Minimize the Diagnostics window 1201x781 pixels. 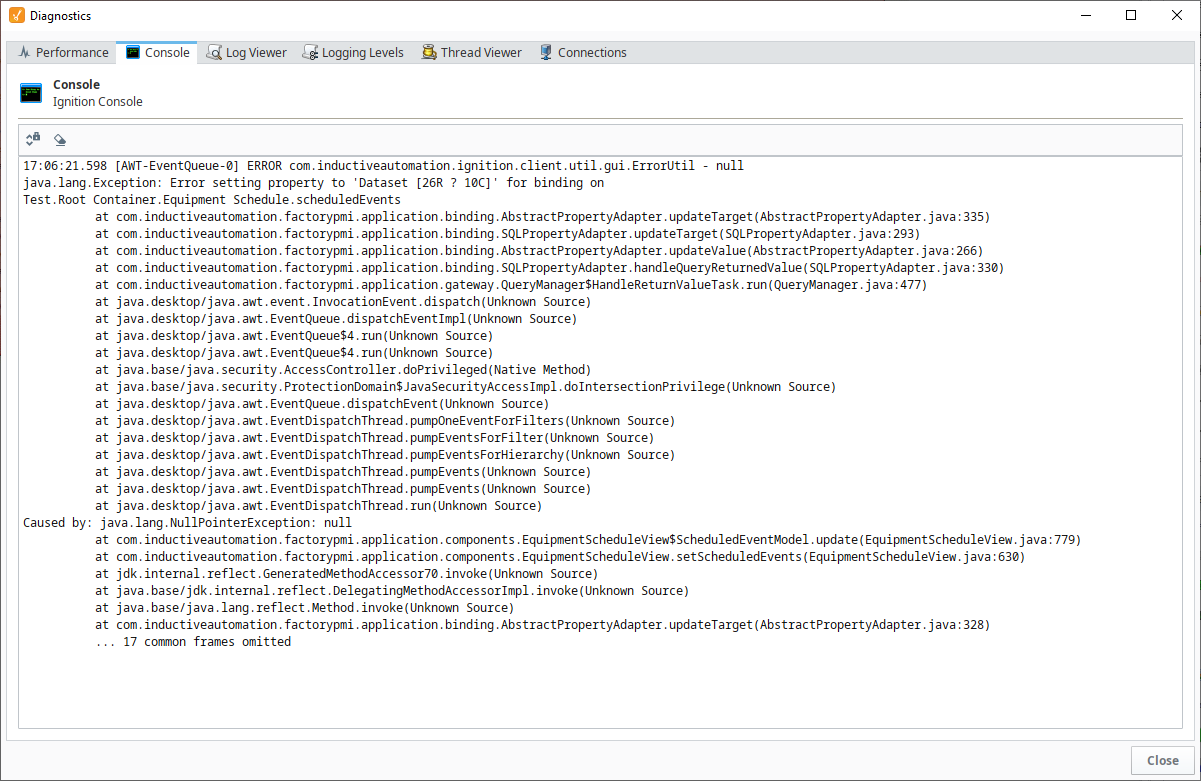tap(1084, 15)
